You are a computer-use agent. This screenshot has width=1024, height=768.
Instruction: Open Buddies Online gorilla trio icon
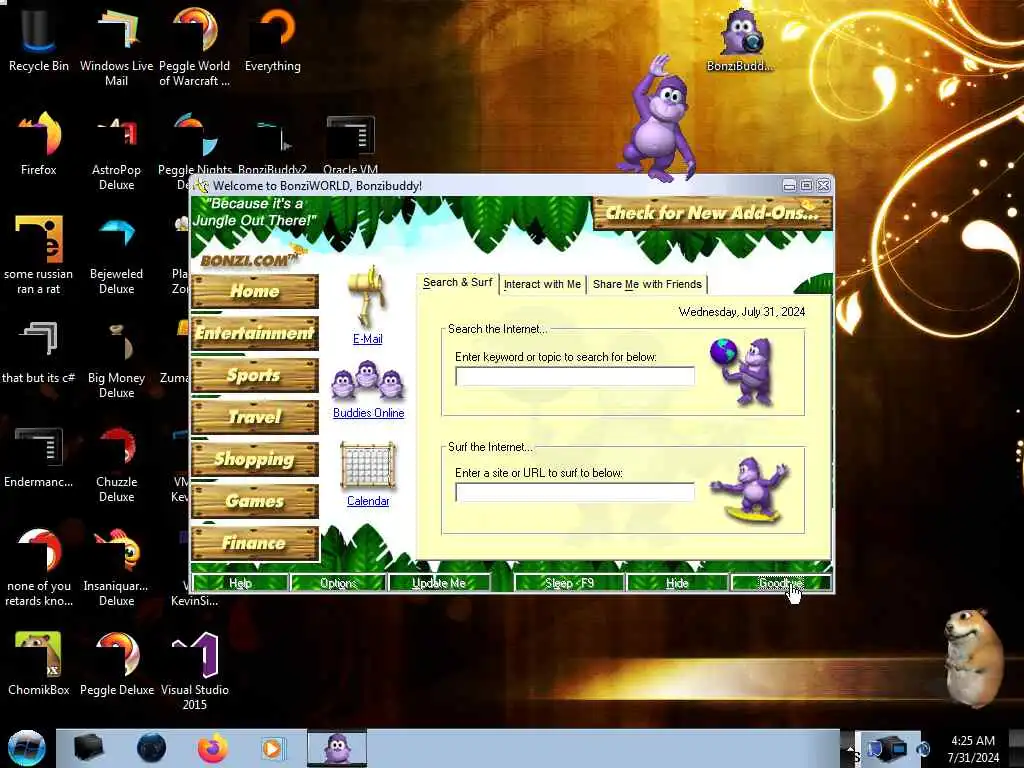[368, 380]
